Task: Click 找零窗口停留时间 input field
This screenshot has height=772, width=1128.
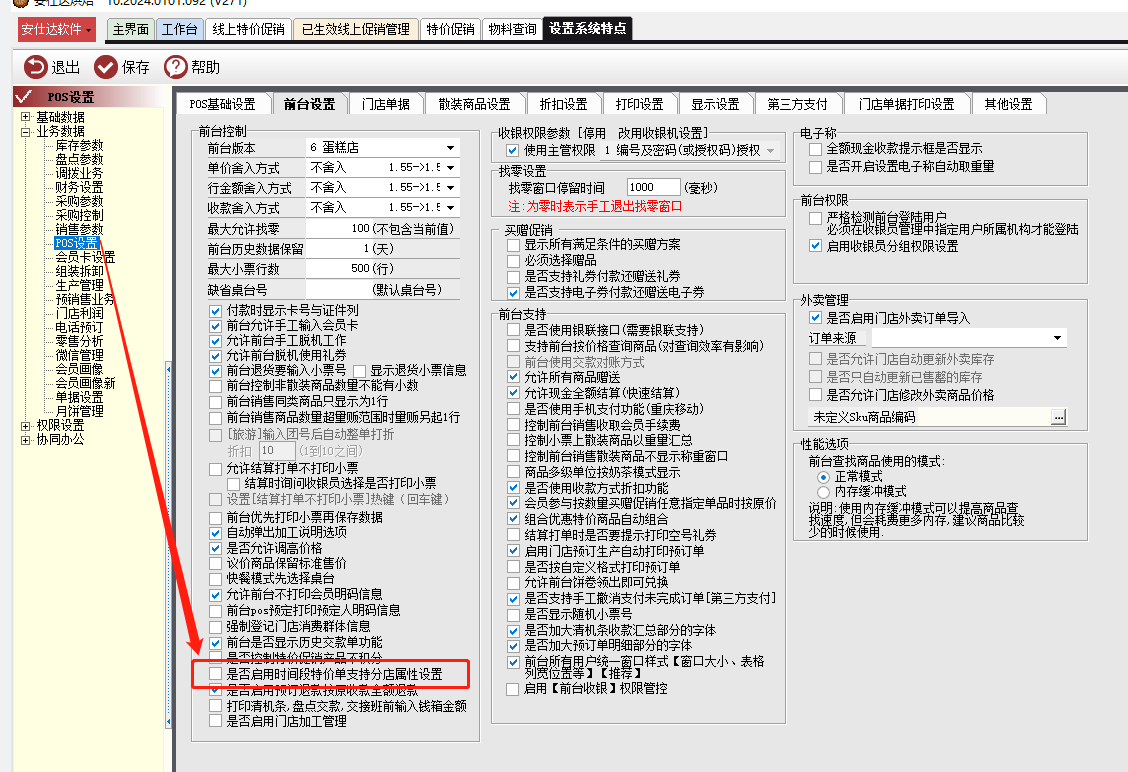Action: pyautogui.click(x=652, y=188)
